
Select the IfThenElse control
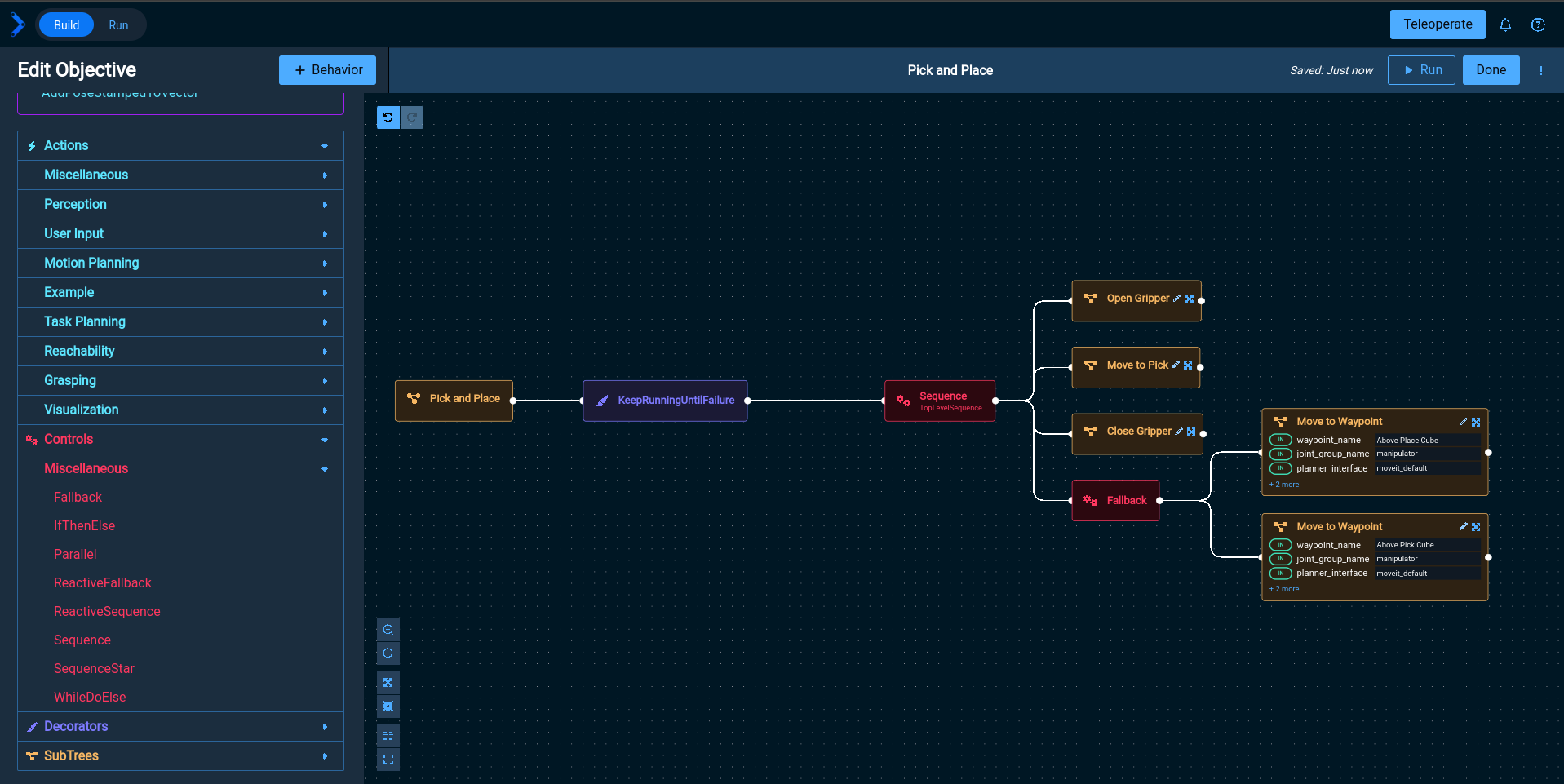point(84,526)
